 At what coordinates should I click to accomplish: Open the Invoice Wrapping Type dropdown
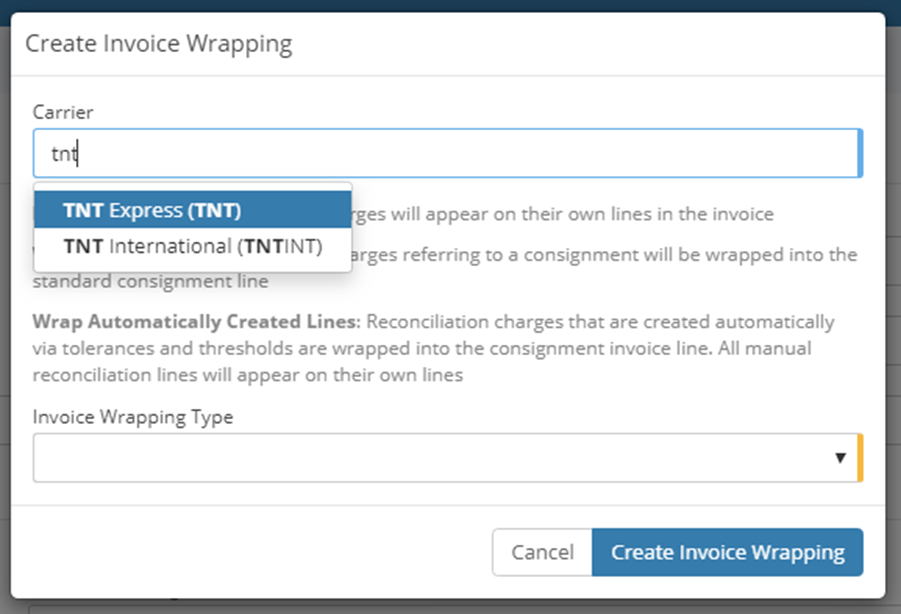tap(448, 458)
